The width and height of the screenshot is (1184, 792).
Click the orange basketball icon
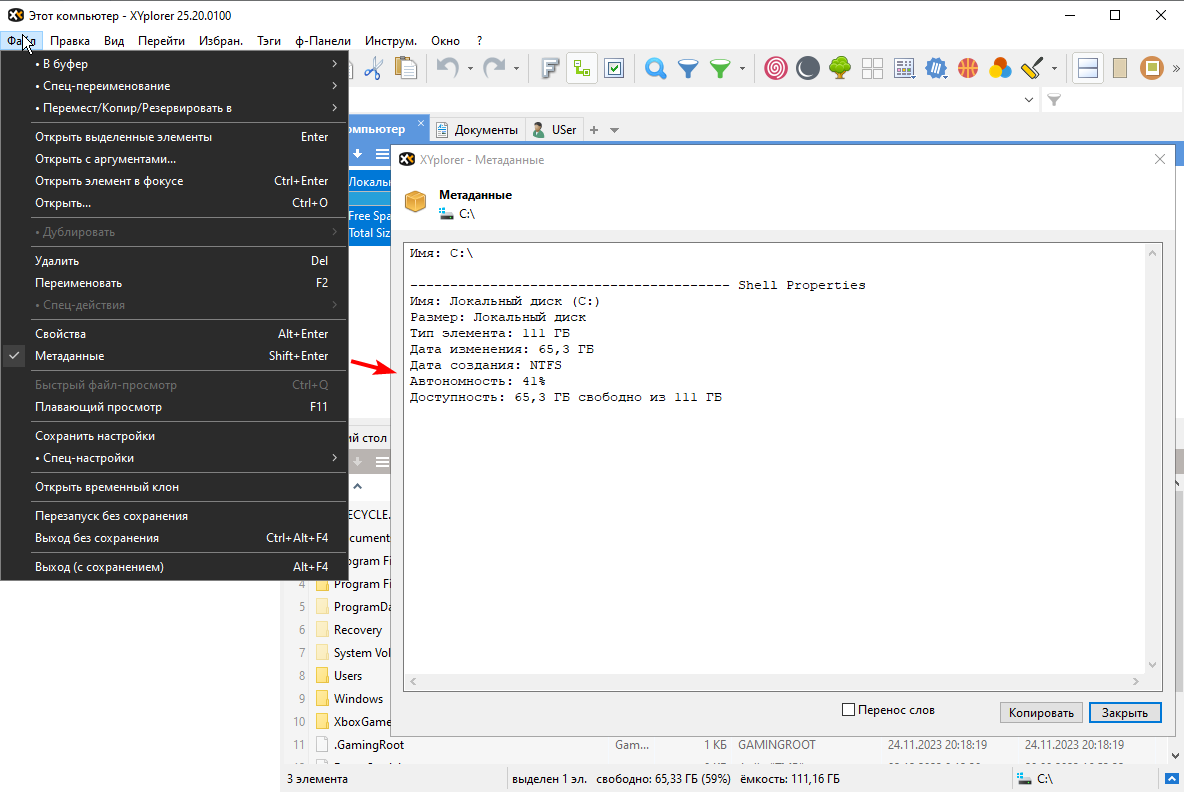pyautogui.click(x=968, y=69)
